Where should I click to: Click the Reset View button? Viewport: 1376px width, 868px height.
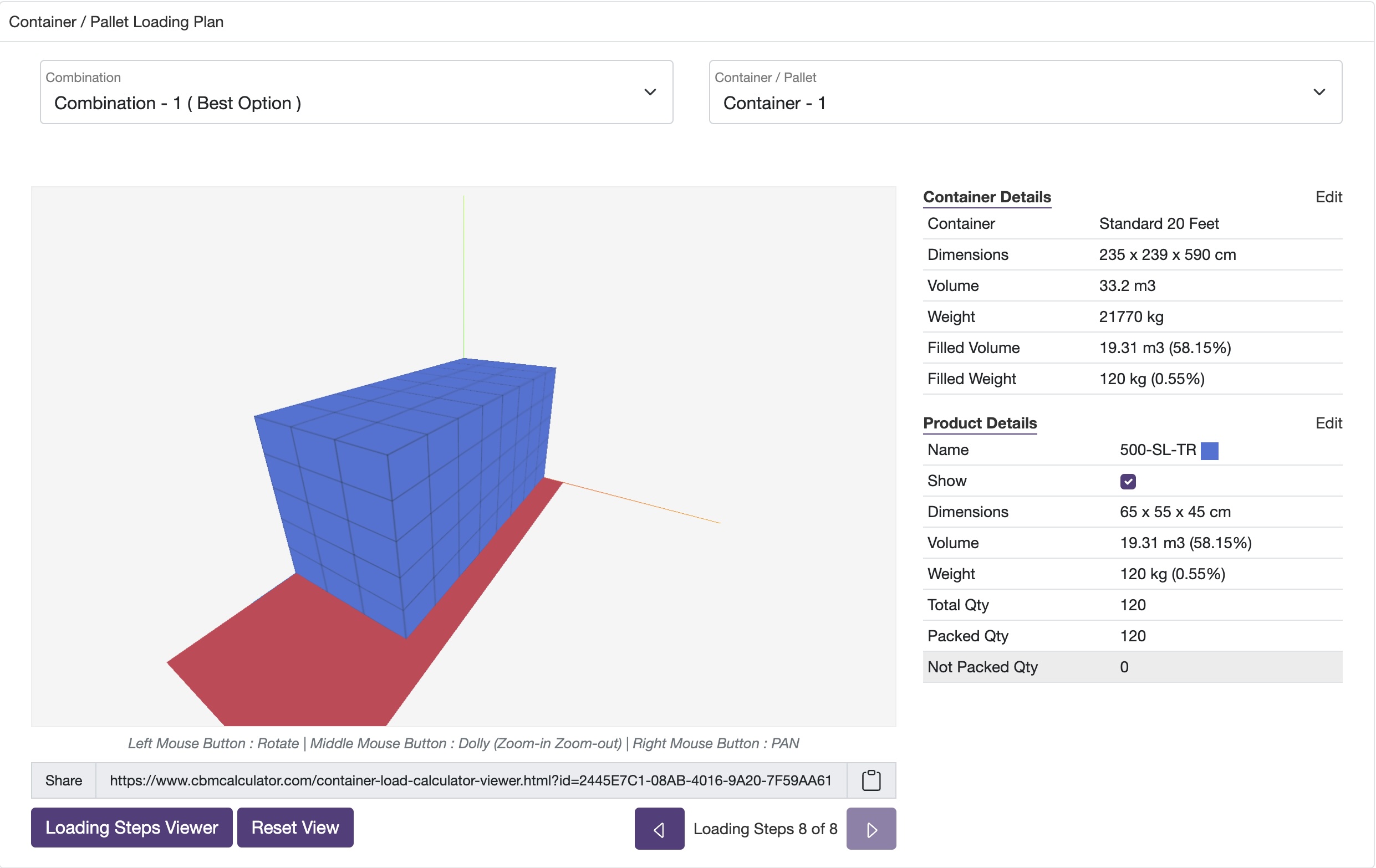tap(295, 827)
